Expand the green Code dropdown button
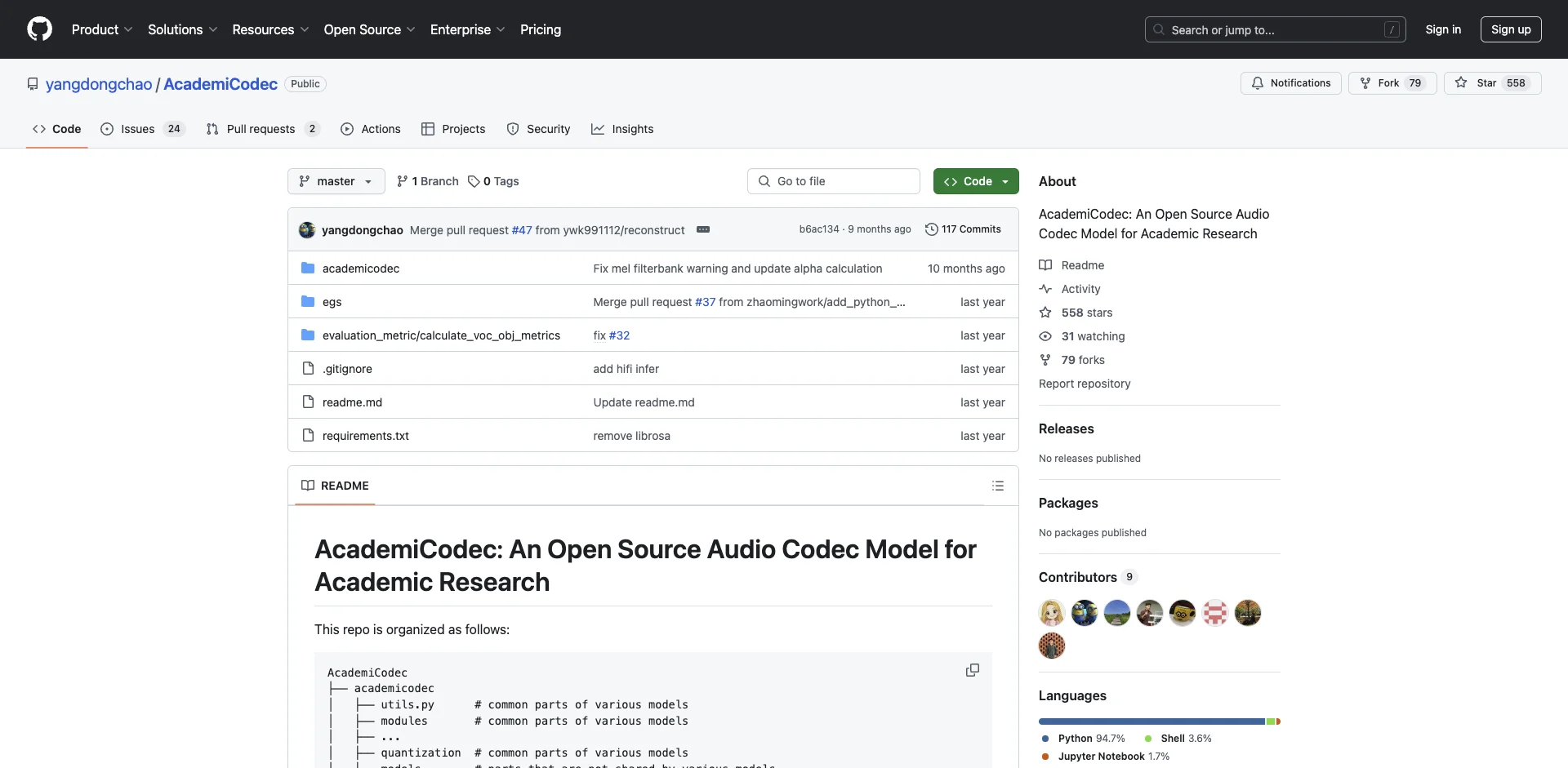This screenshot has height=768, width=1568. click(x=976, y=181)
